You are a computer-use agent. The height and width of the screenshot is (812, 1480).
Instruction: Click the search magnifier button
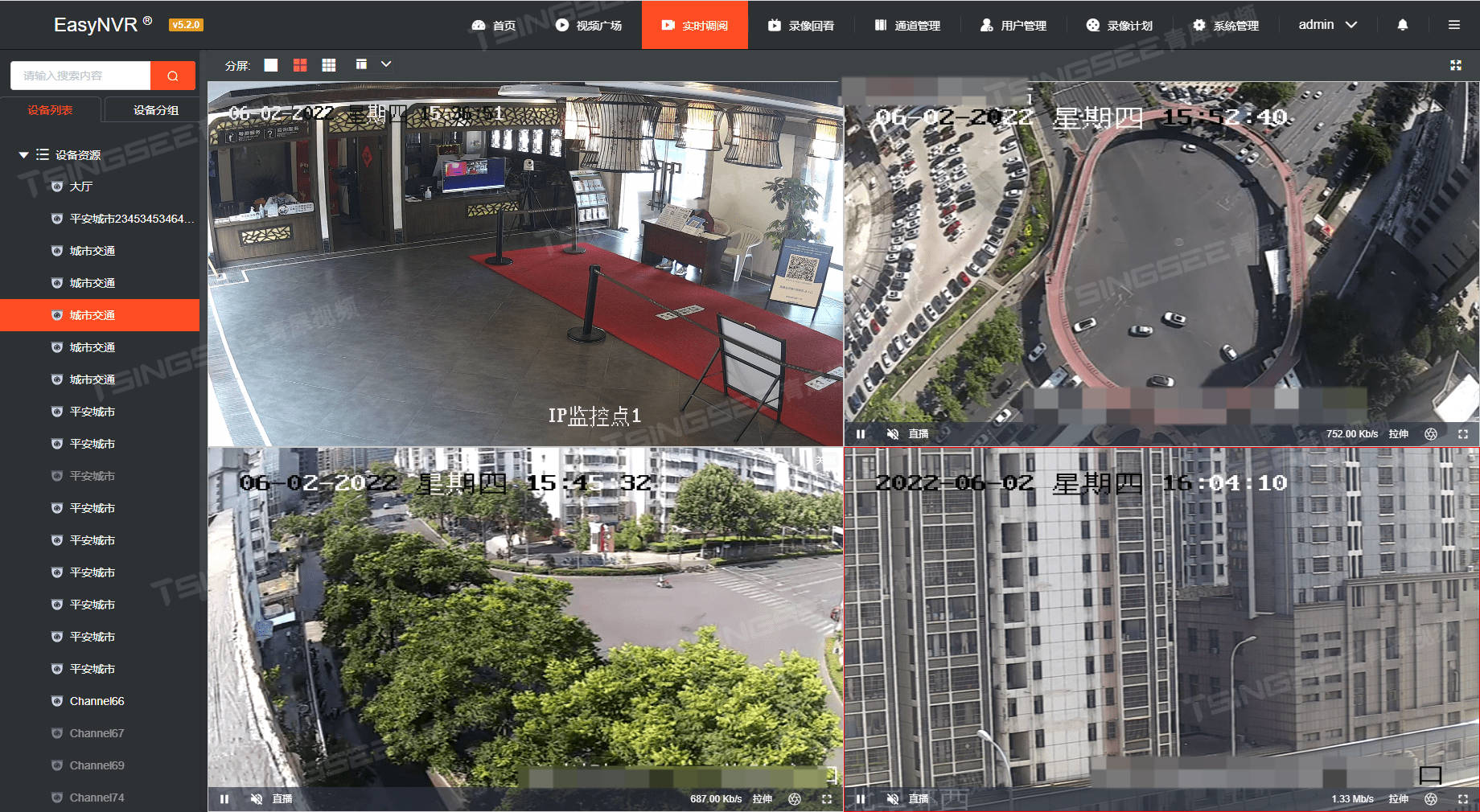coord(172,75)
